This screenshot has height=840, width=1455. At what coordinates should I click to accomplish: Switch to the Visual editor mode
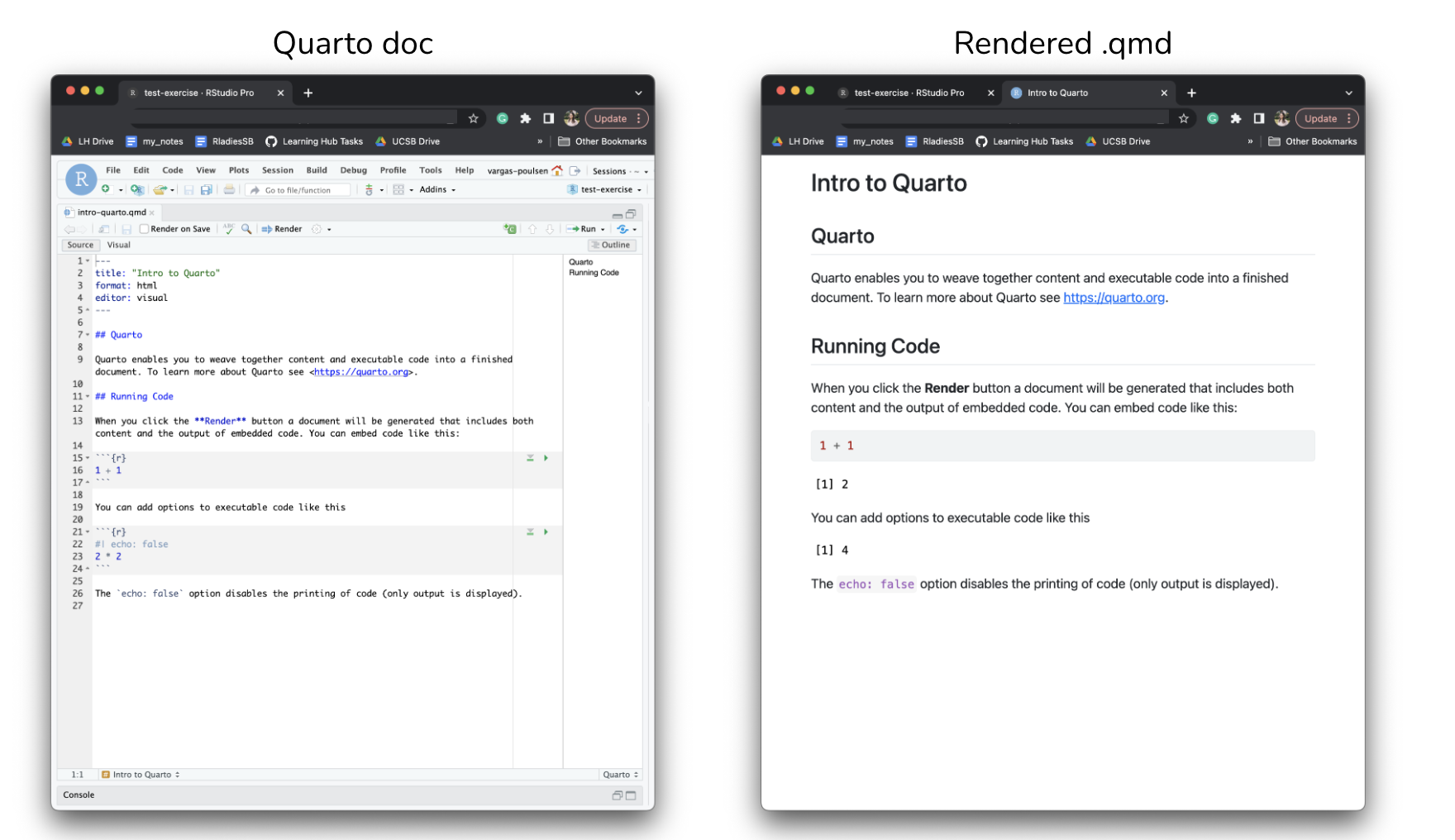118,245
